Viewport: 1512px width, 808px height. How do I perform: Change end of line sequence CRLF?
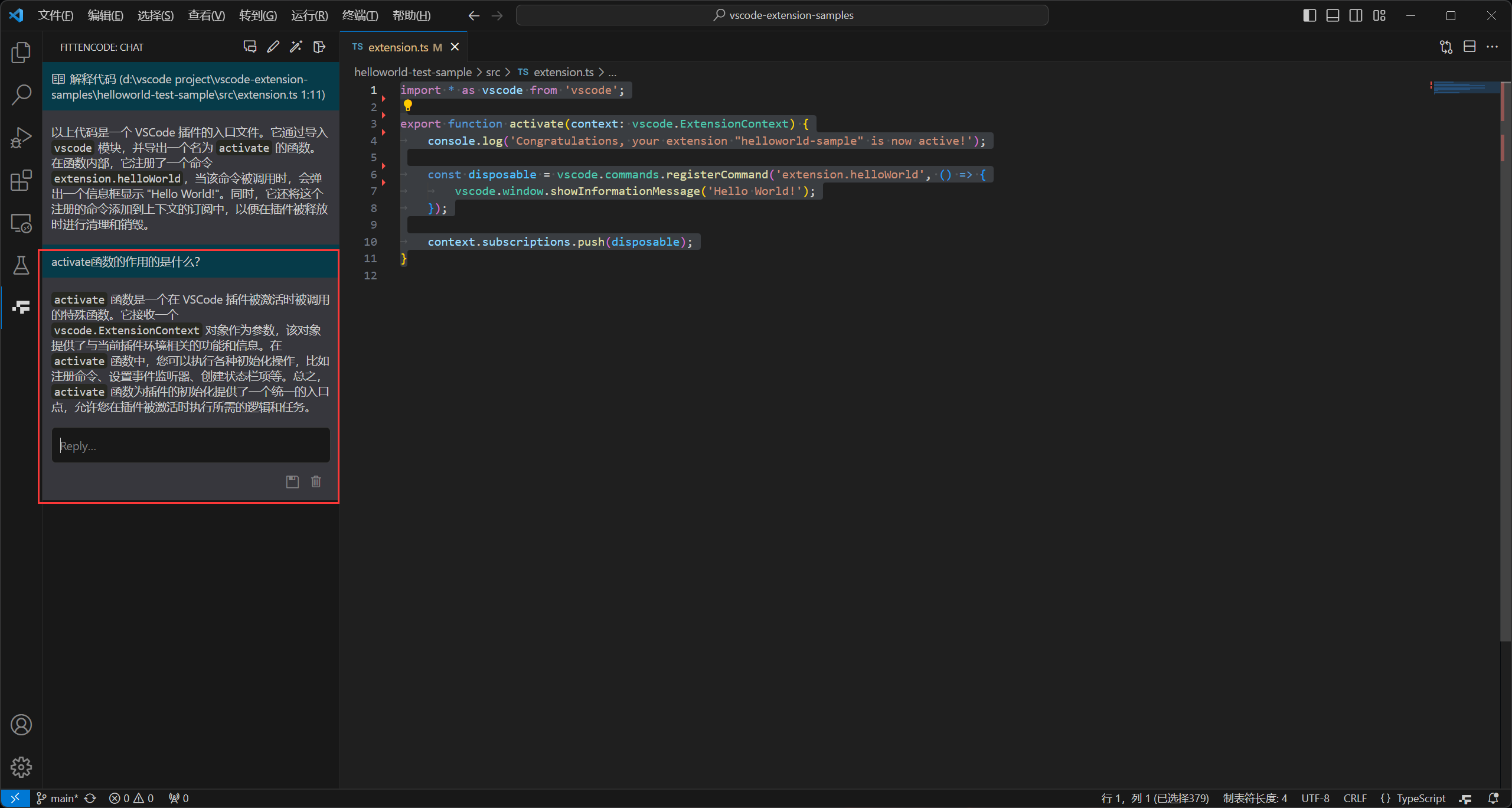coord(1355,799)
